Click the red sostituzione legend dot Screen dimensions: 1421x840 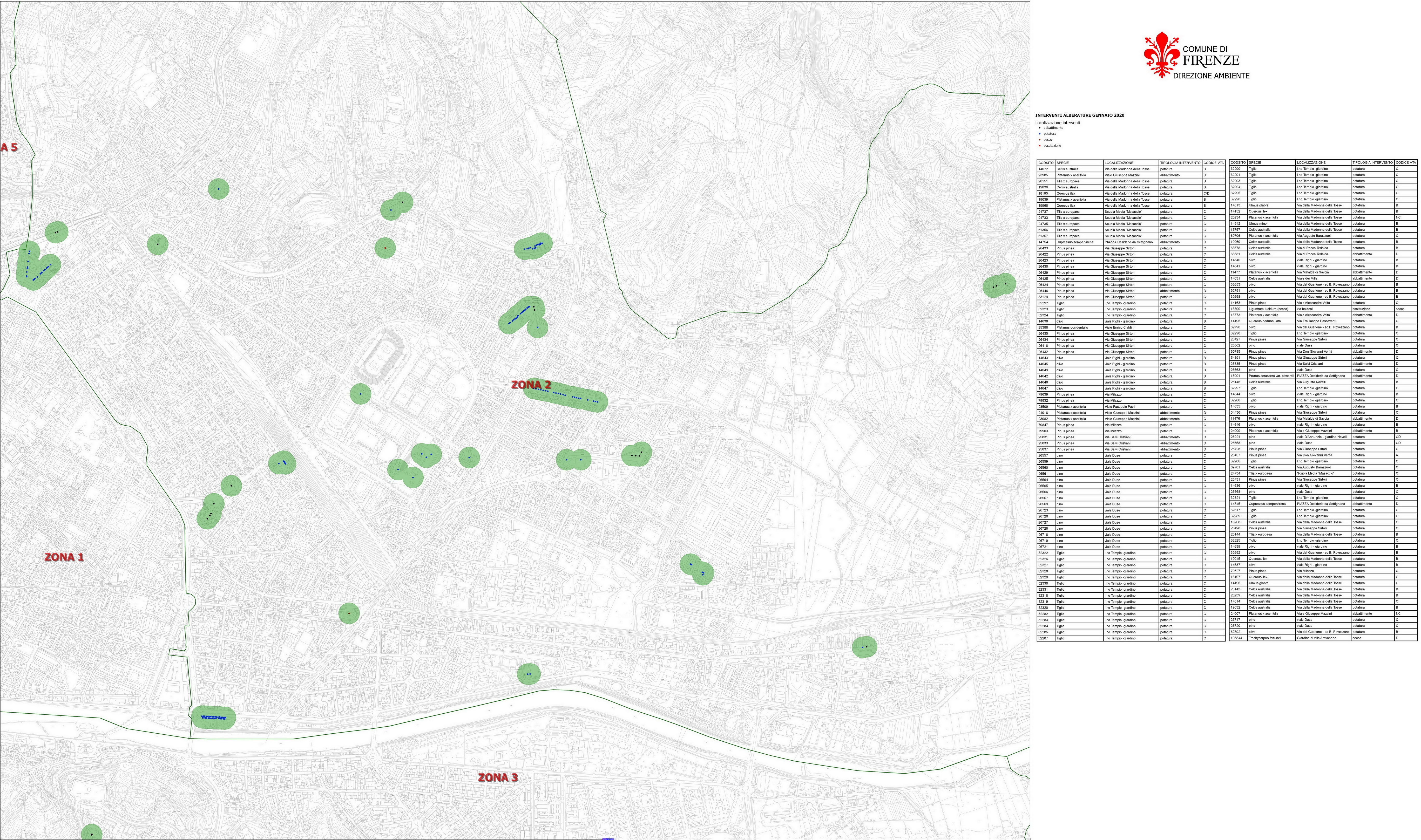1039,146
